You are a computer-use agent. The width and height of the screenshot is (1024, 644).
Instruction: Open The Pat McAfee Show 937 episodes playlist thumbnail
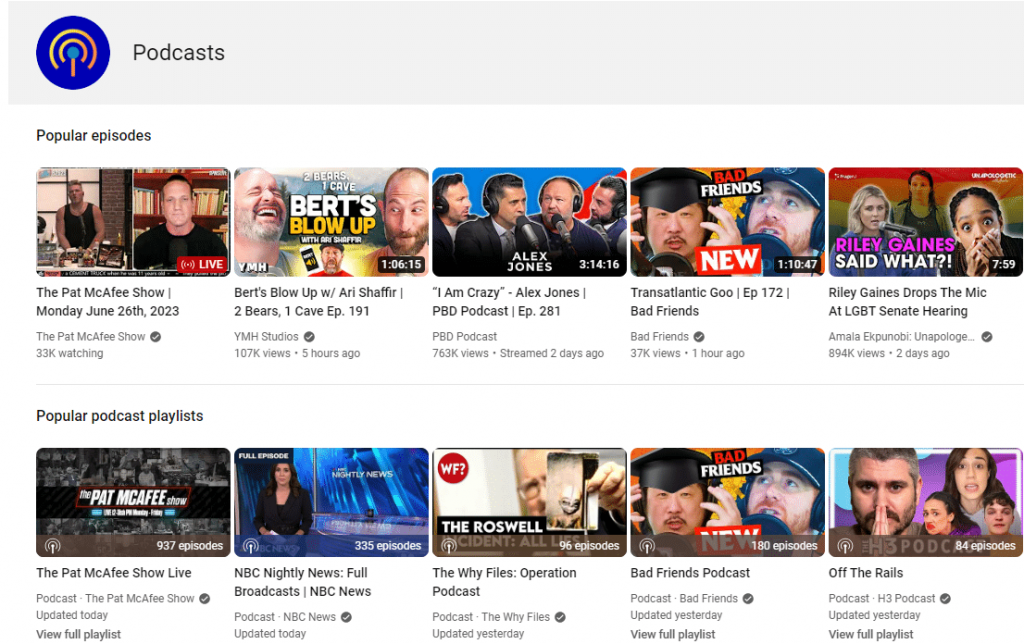133,502
